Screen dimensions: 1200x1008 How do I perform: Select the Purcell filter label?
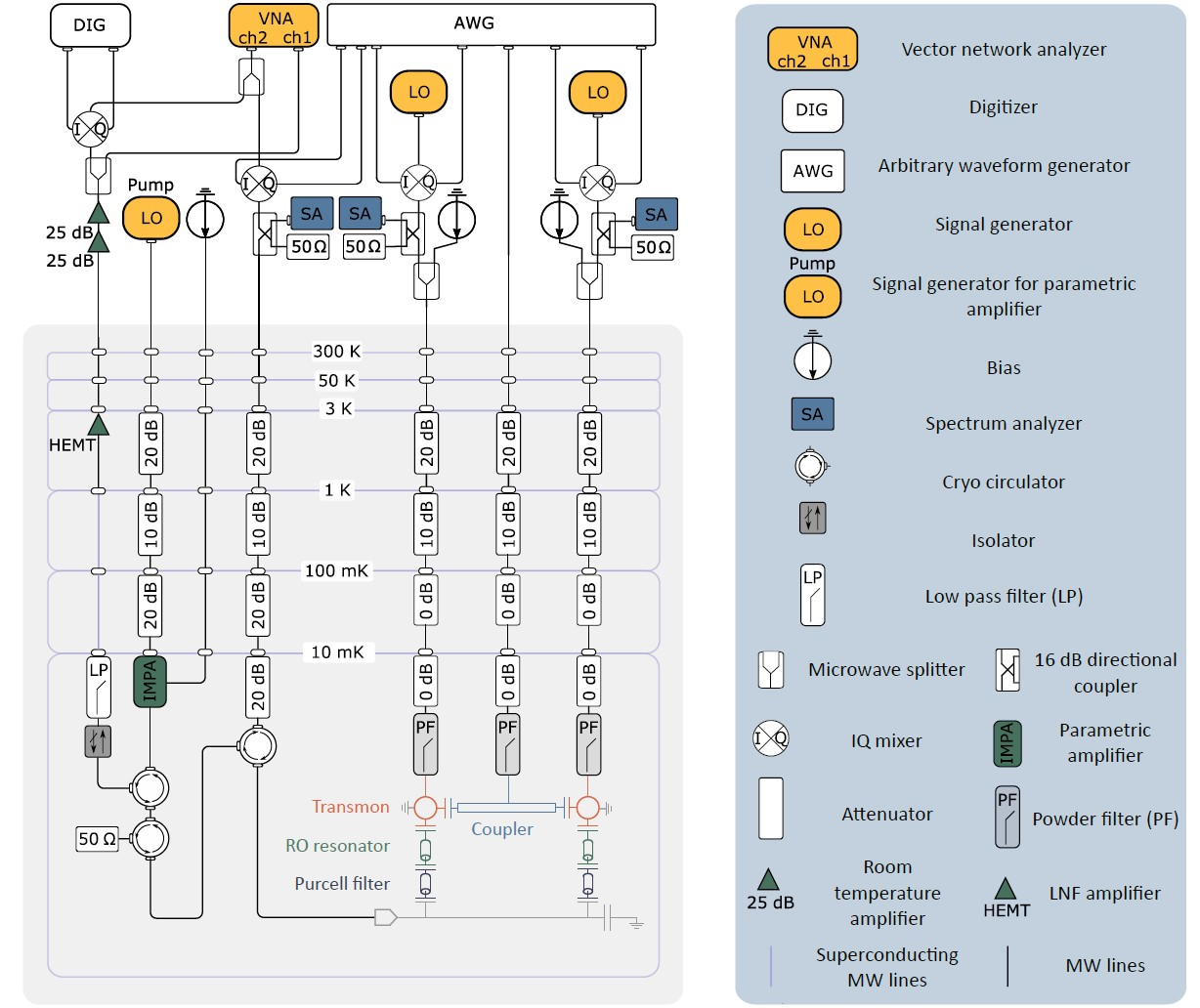342,884
